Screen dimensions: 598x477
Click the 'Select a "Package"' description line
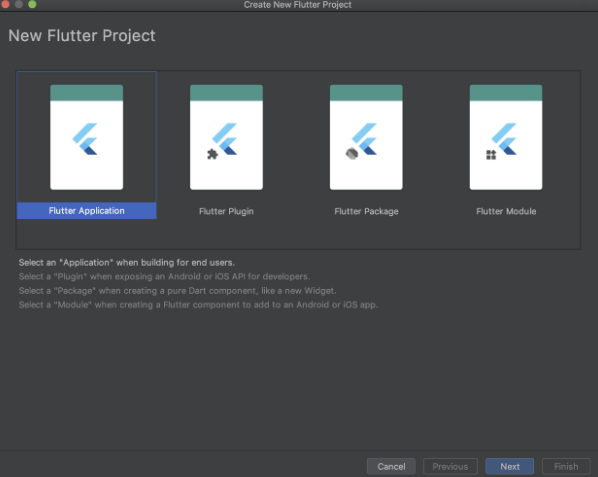[178, 291]
